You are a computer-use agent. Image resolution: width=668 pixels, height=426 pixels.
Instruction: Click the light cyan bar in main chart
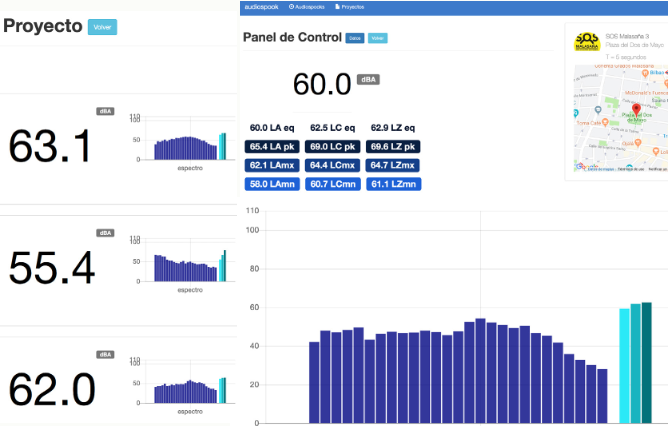[x=624, y=366]
